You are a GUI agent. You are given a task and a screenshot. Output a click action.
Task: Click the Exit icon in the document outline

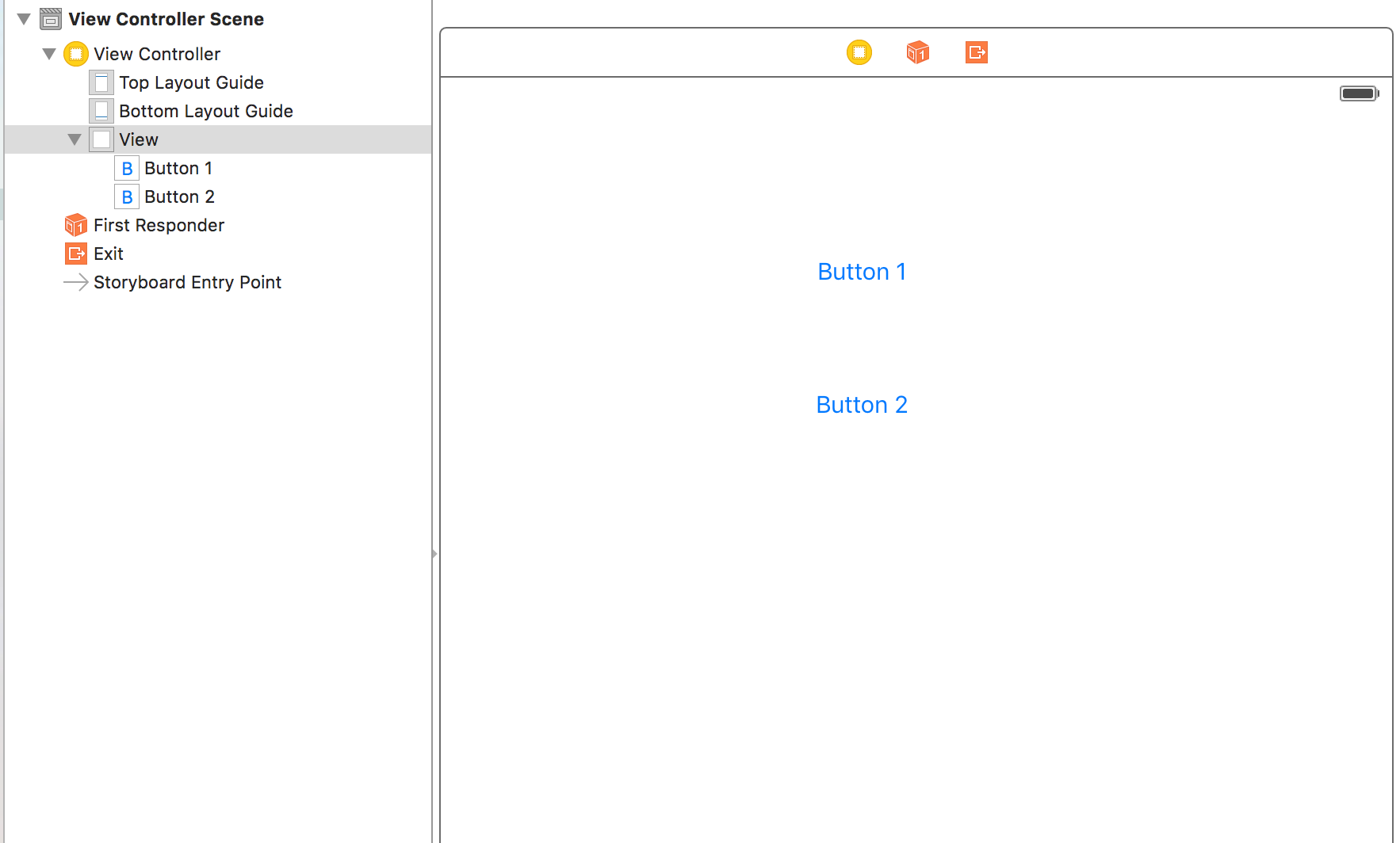point(75,253)
